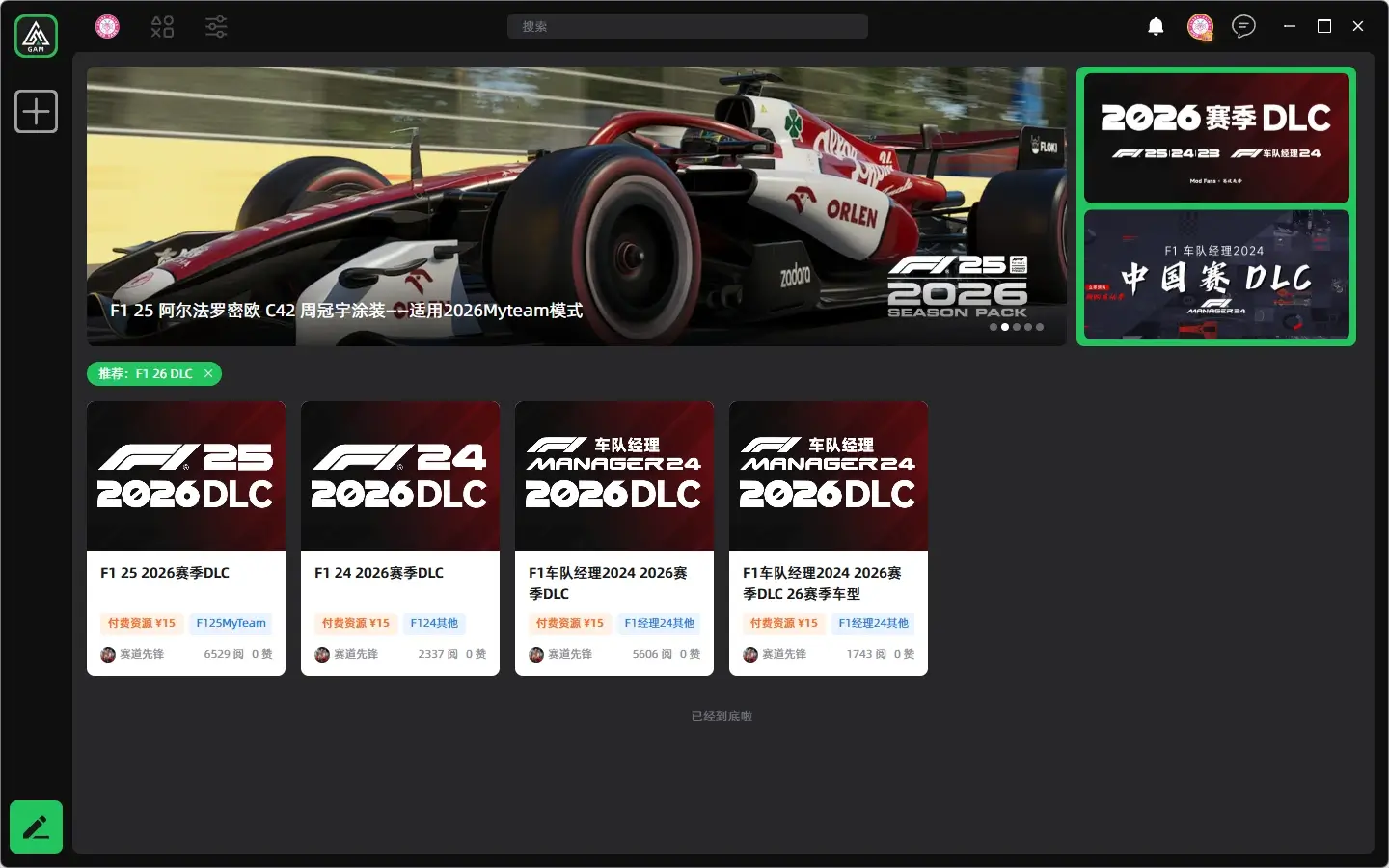The width and height of the screenshot is (1389, 868).
Task: Click F124其他 tag
Action: pos(434,623)
